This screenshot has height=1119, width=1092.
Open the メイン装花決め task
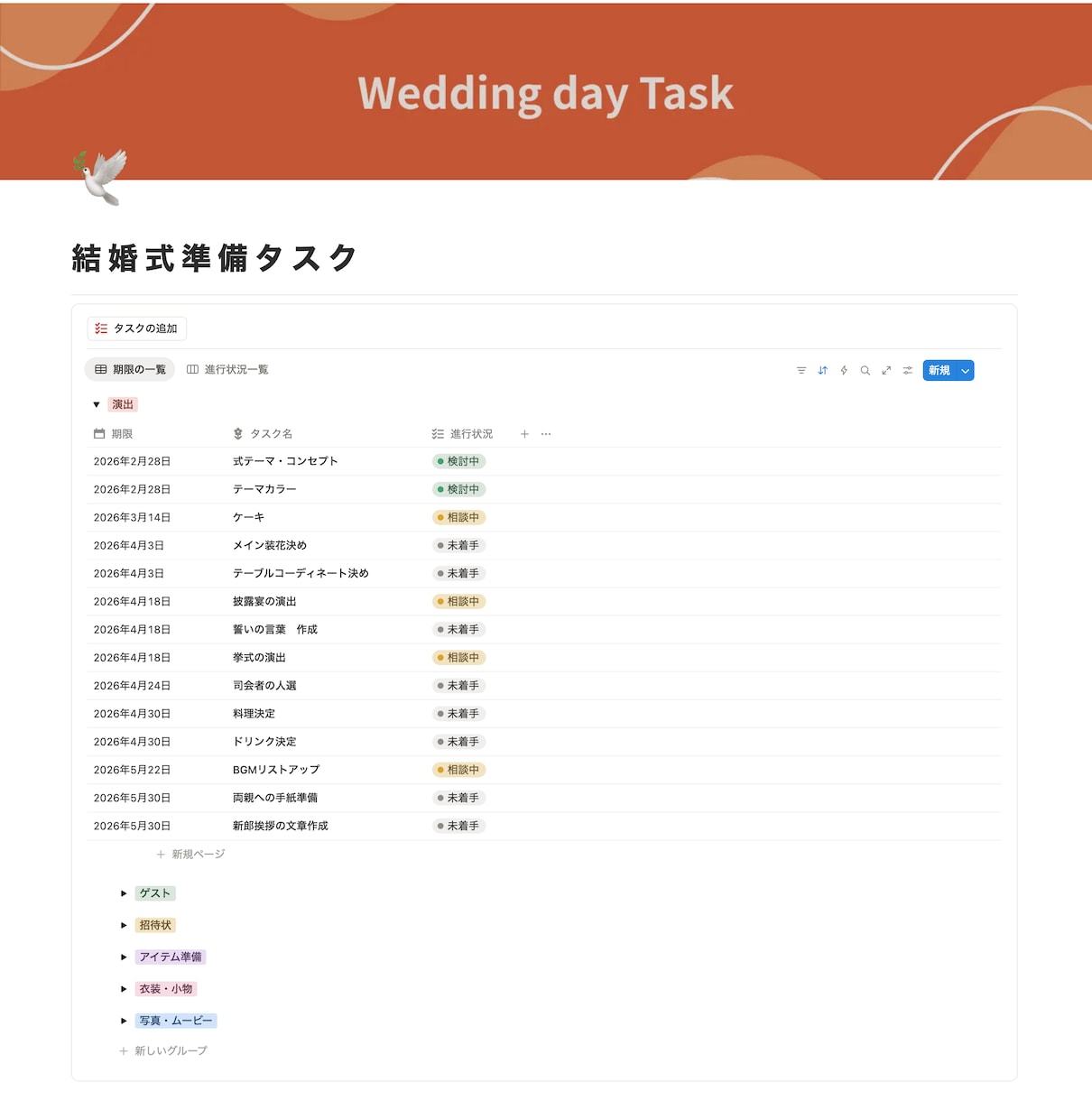tap(270, 545)
